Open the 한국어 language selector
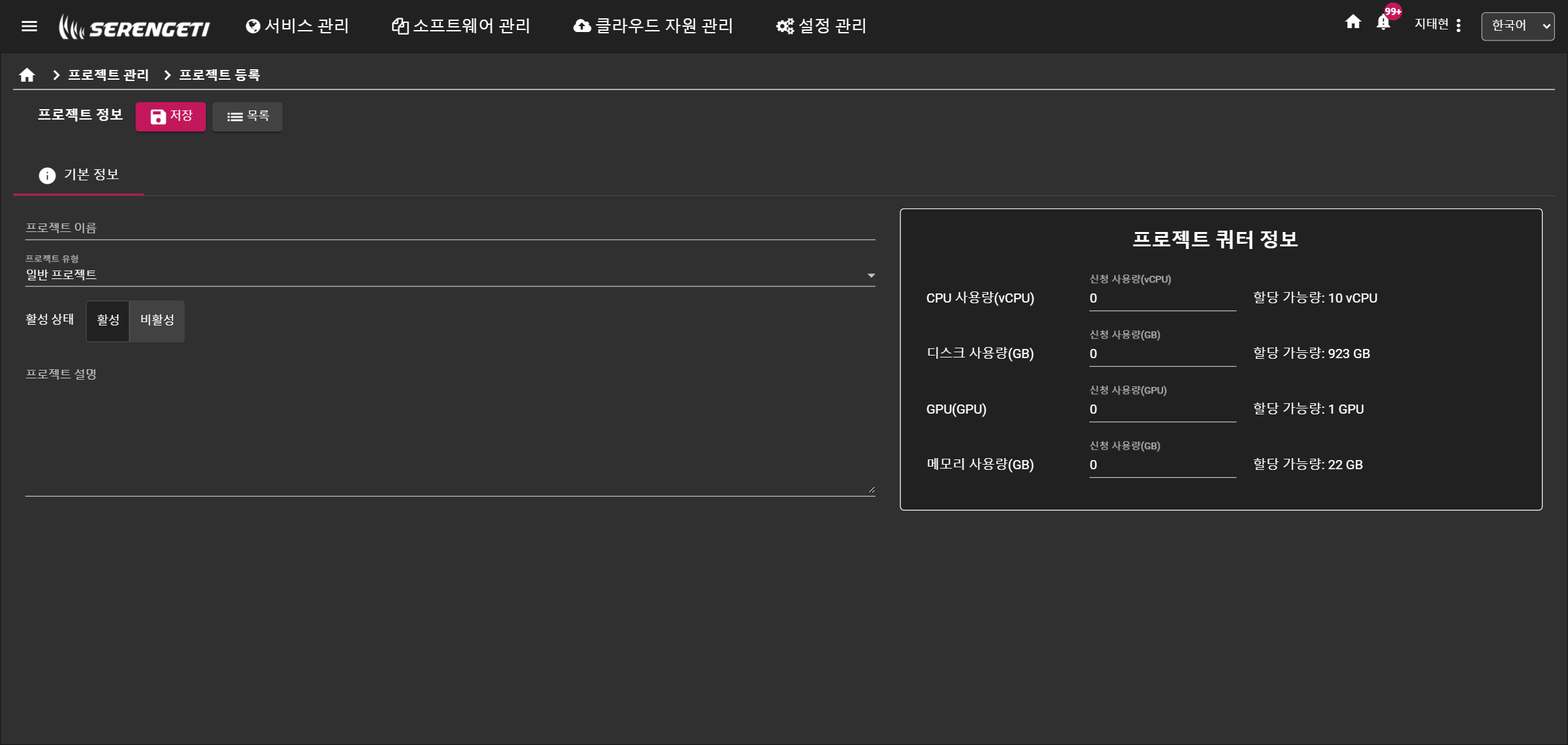 pos(1517,26)
